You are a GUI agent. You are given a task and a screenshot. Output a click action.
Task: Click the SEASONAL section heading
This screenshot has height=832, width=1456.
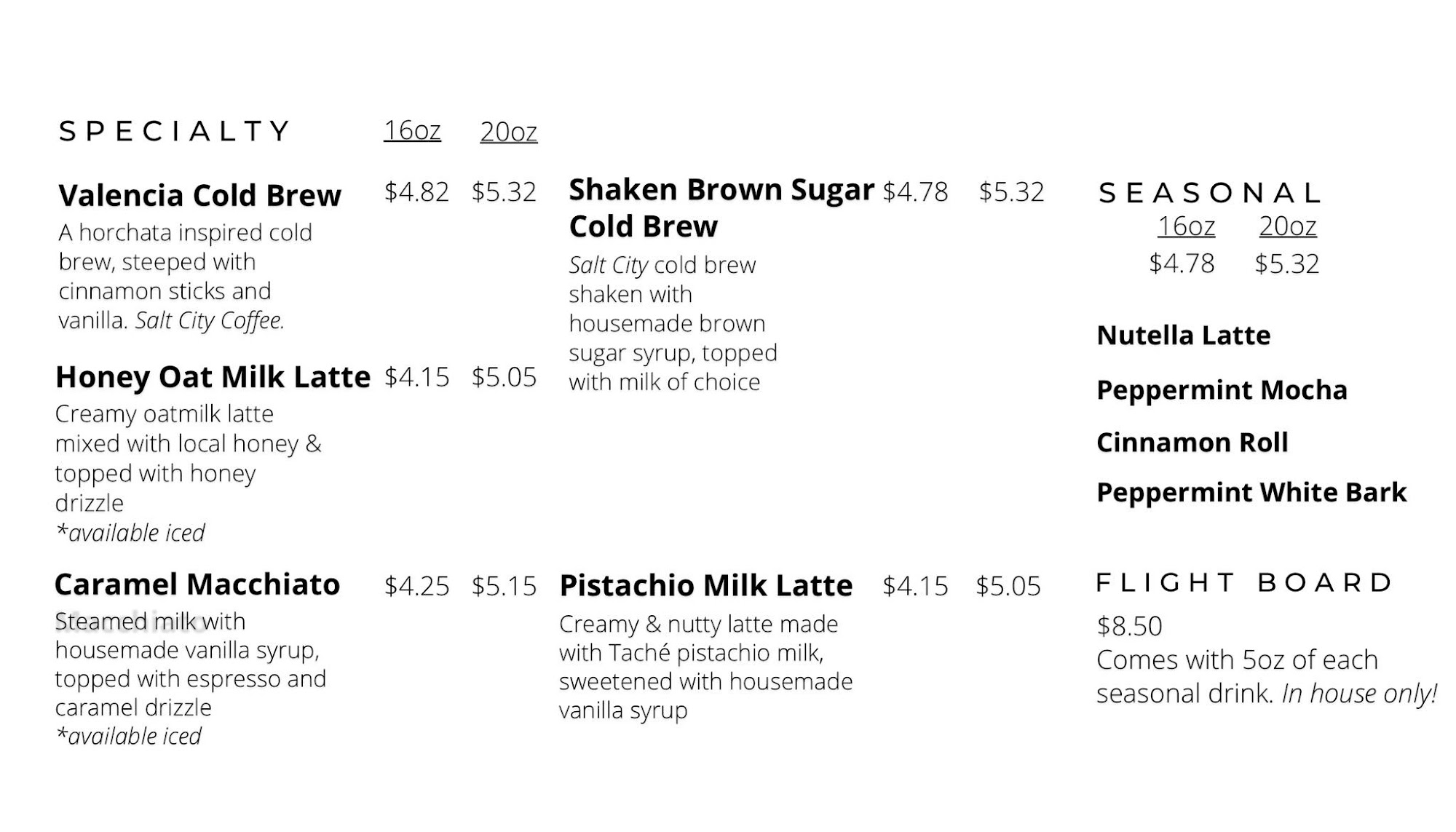tap(1209, 194)
